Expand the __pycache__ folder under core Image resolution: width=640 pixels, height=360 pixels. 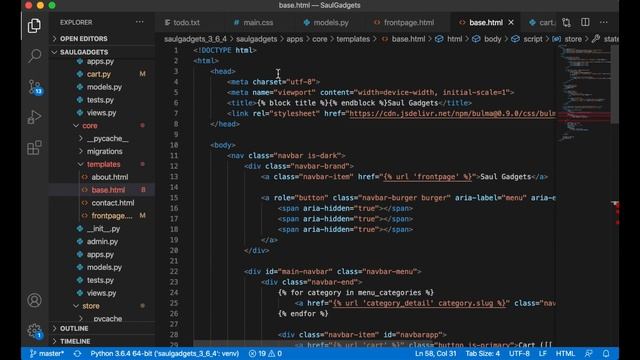click(x=107, y=138)
